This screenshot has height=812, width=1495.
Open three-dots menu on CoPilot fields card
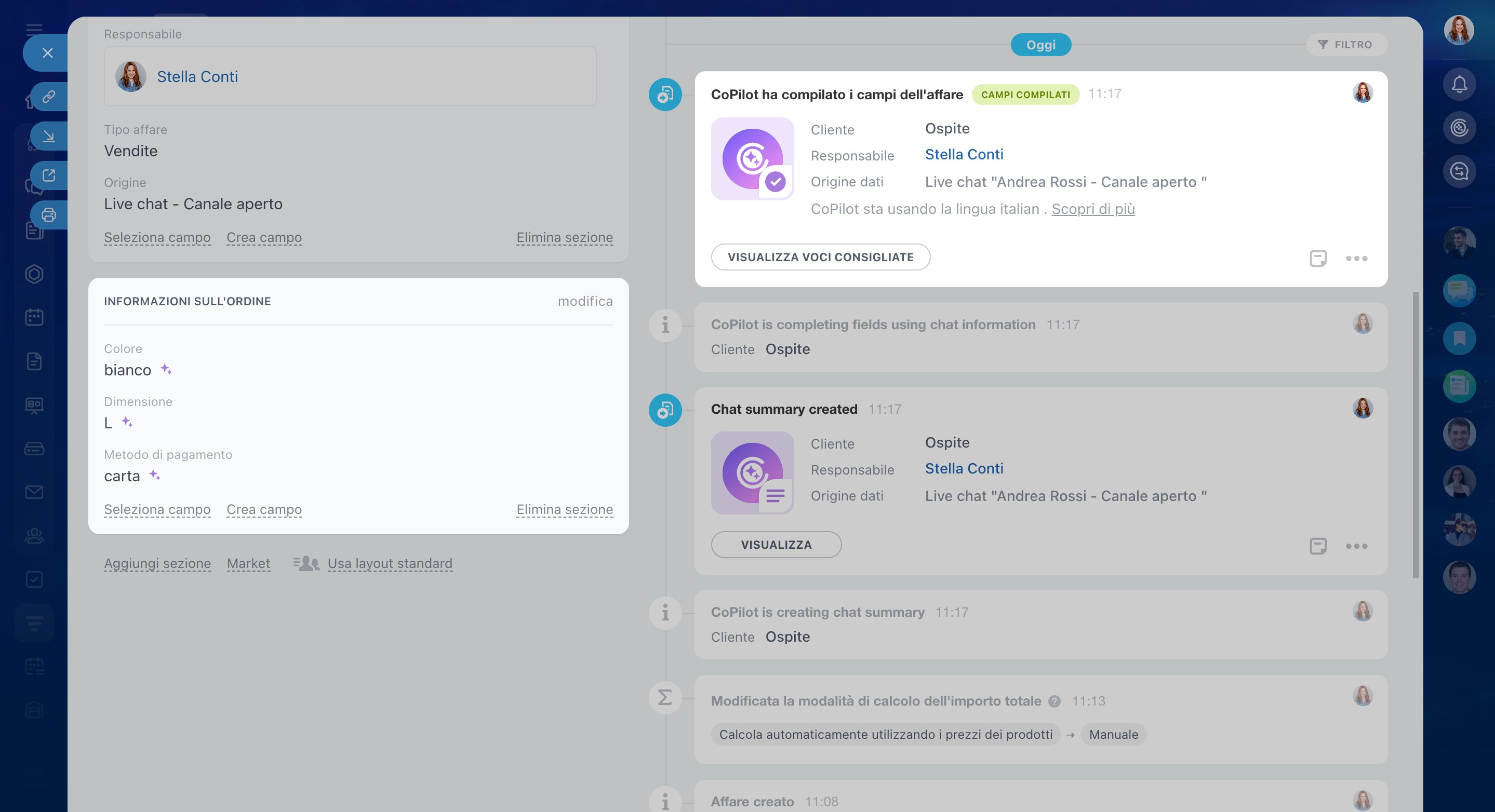pos(1356,258)
